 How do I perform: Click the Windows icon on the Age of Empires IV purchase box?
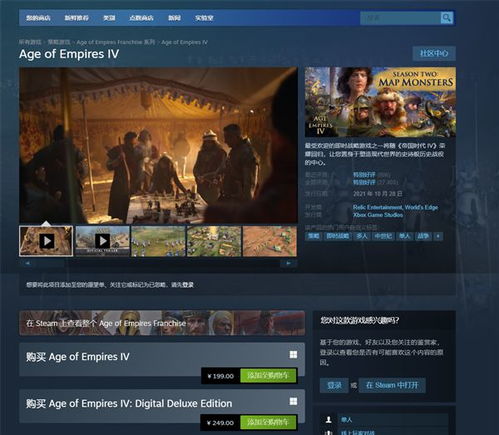tap(293, 355)
